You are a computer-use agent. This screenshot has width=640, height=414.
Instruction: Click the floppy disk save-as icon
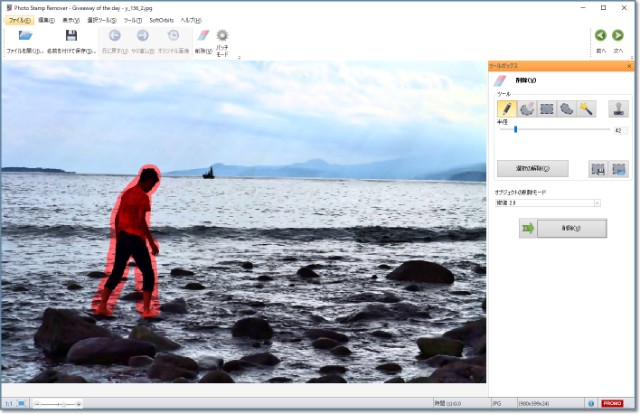click(71, 36)
